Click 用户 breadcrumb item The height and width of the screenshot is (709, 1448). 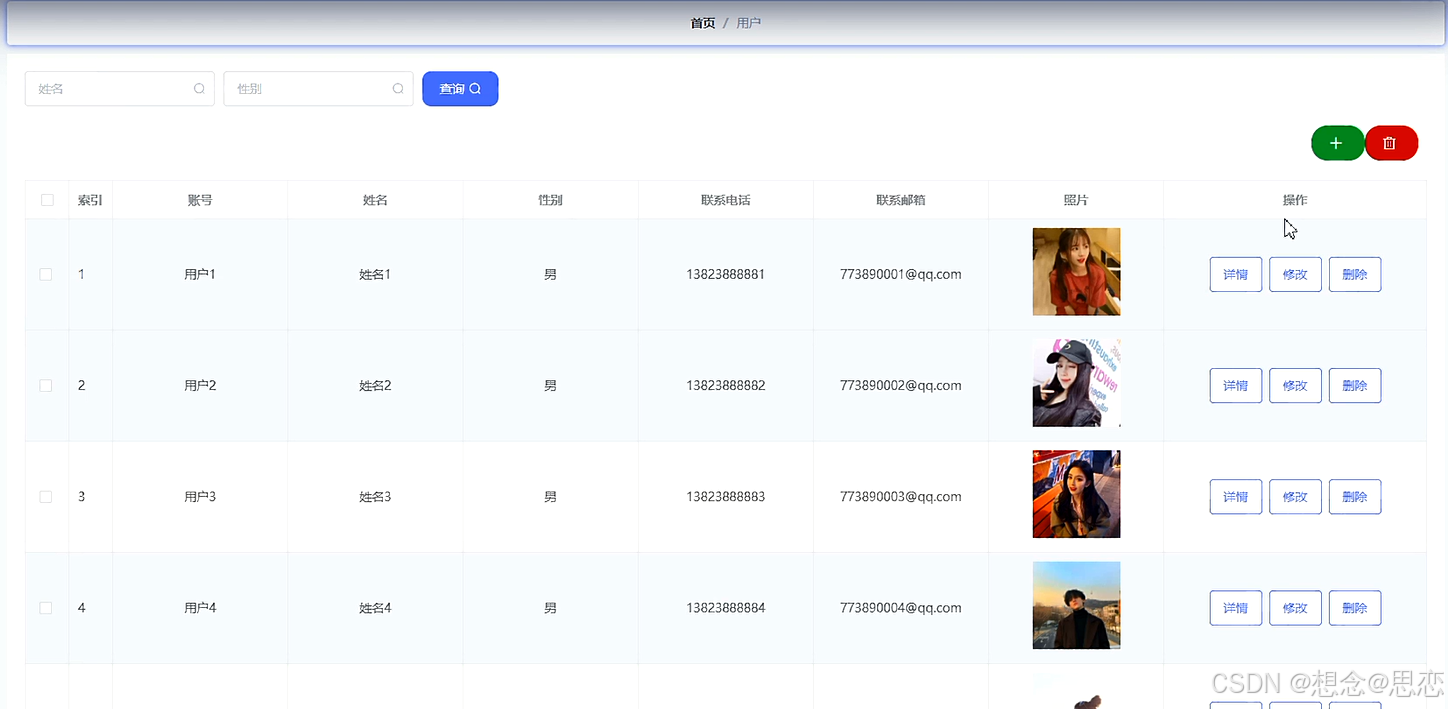pyautogui.click(x=749, y=23)
